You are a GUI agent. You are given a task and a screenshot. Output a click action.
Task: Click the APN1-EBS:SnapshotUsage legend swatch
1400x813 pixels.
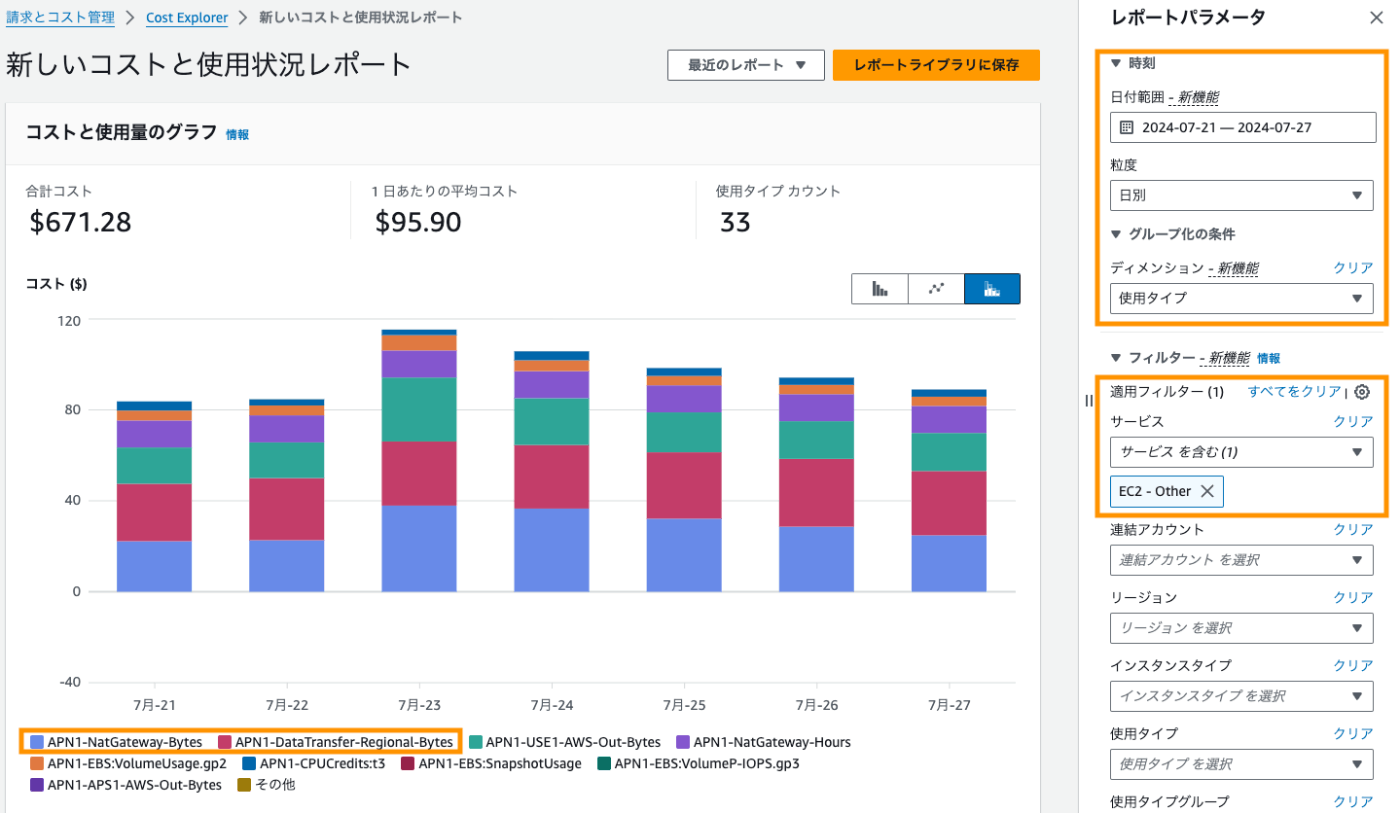coord(407,764)
